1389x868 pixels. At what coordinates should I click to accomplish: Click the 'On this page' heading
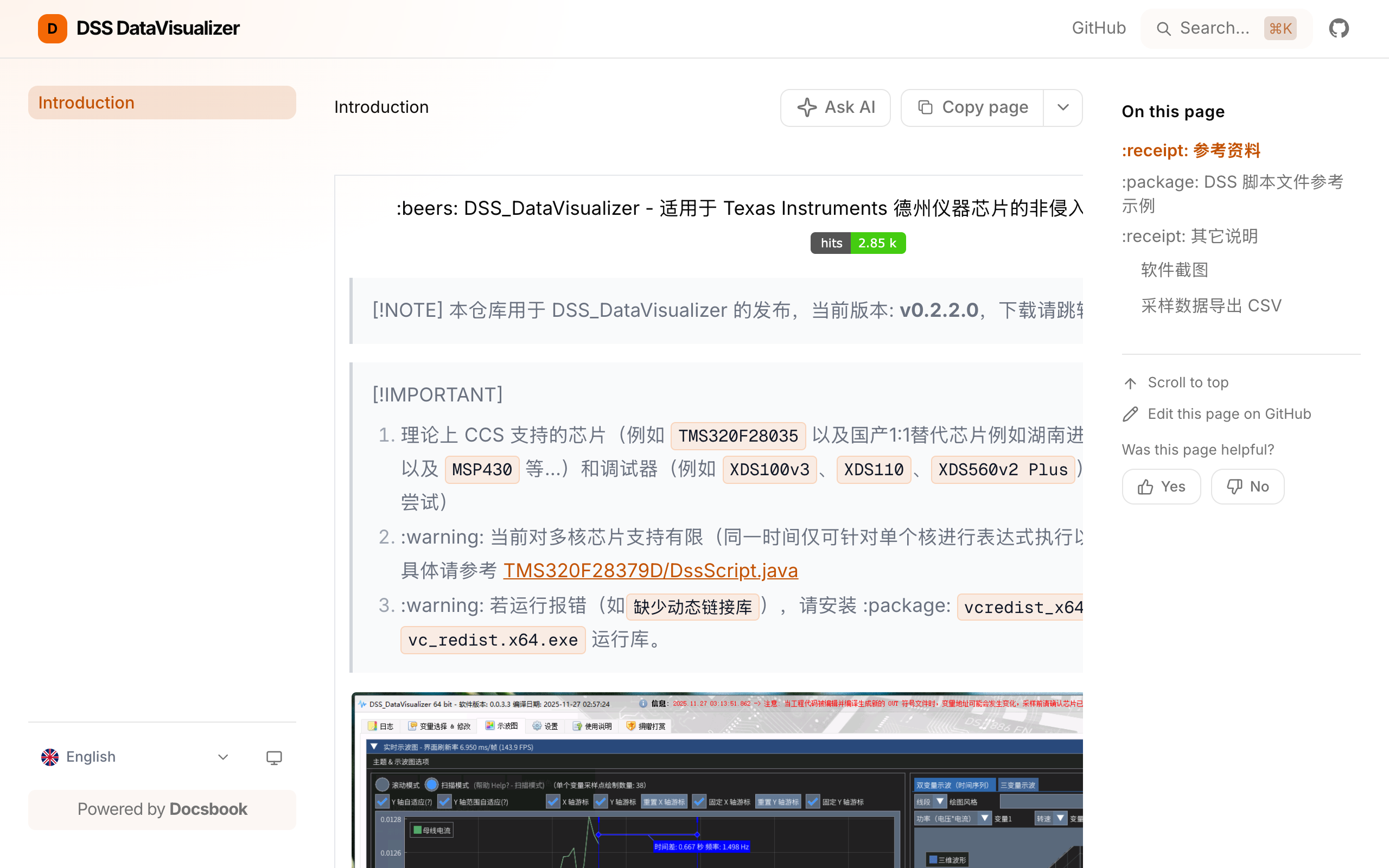click(x=1173, y=111)
